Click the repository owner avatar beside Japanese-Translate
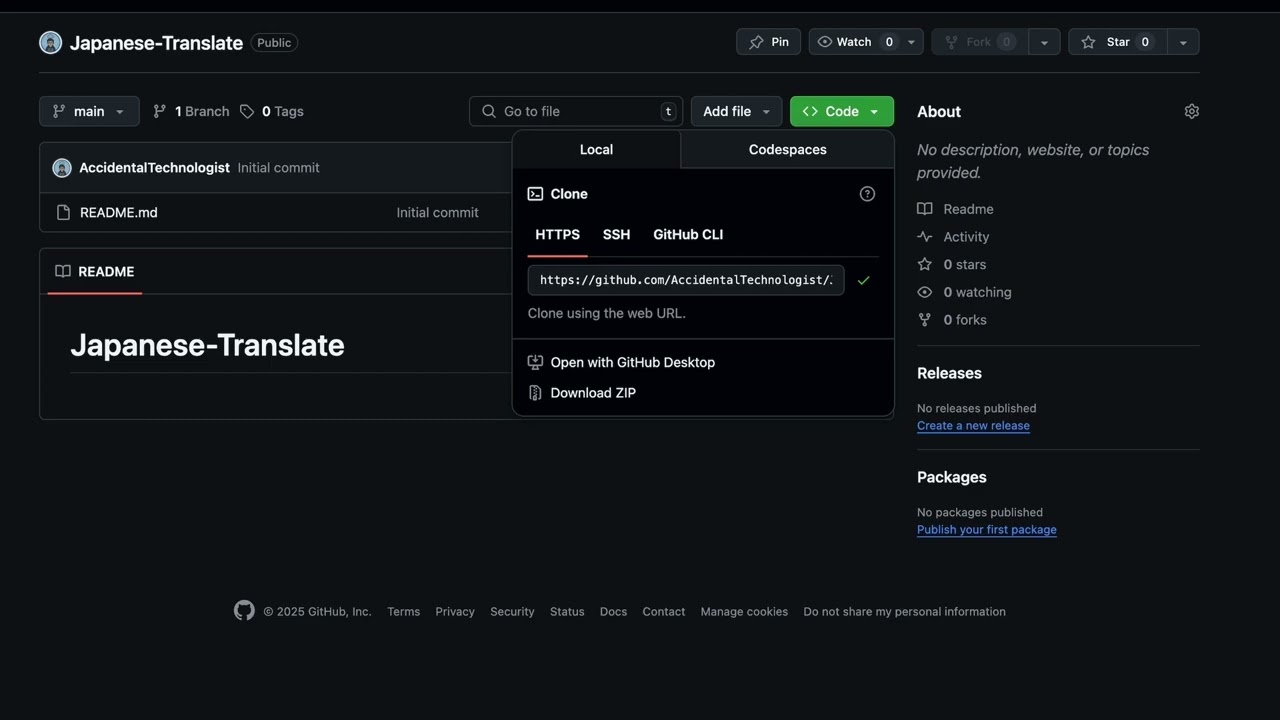The height and width of the screenshot is (720, 1280). coord(50,42)
